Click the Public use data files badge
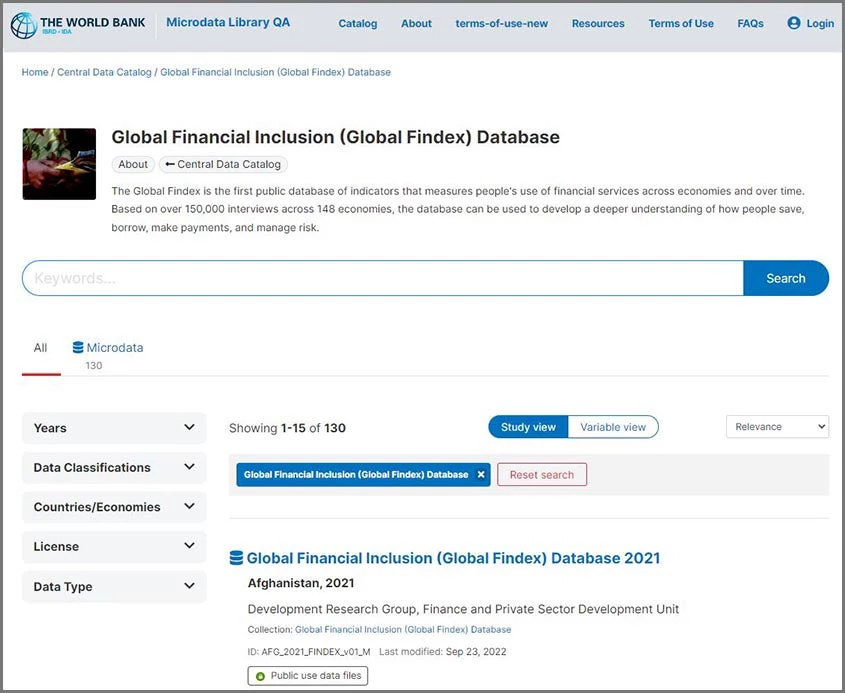845x693 pixels. 308,676
